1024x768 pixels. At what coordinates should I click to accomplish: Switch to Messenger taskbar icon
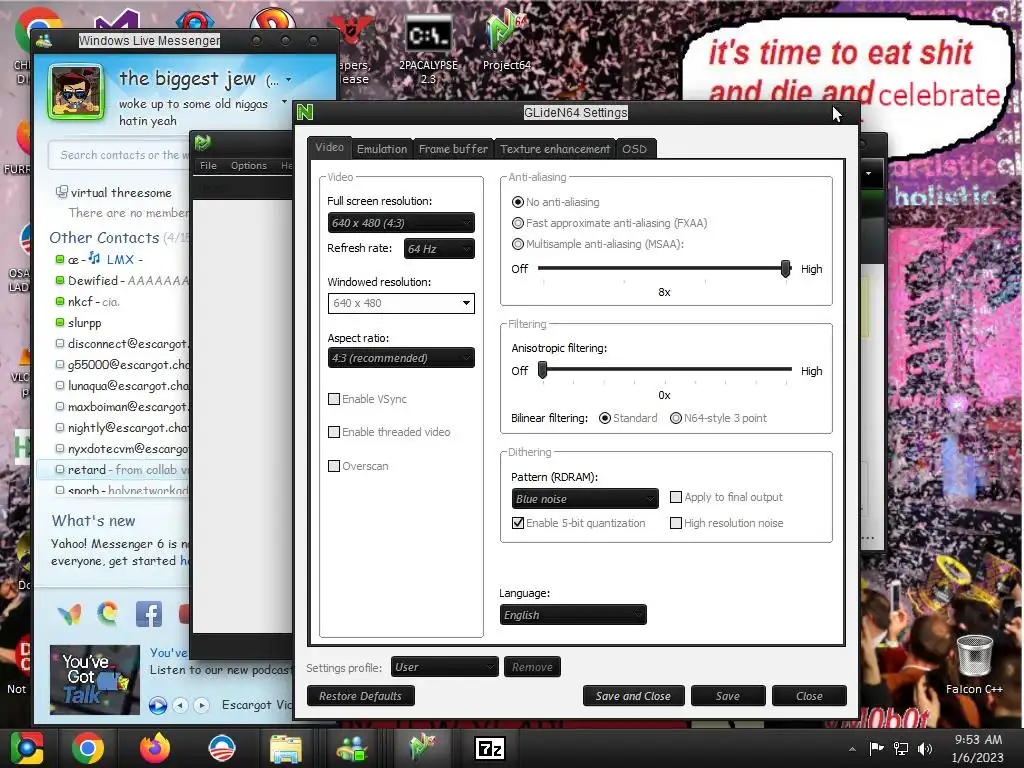353,748
